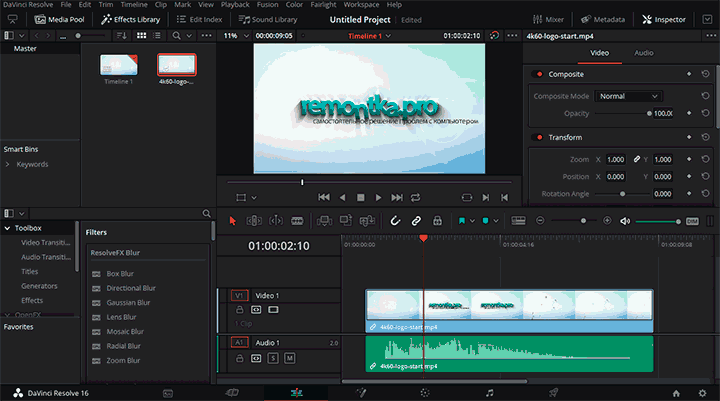Adjust the timeline zoom slider
The height and width of the screenshot is (401, 720).
click(583, 221)
